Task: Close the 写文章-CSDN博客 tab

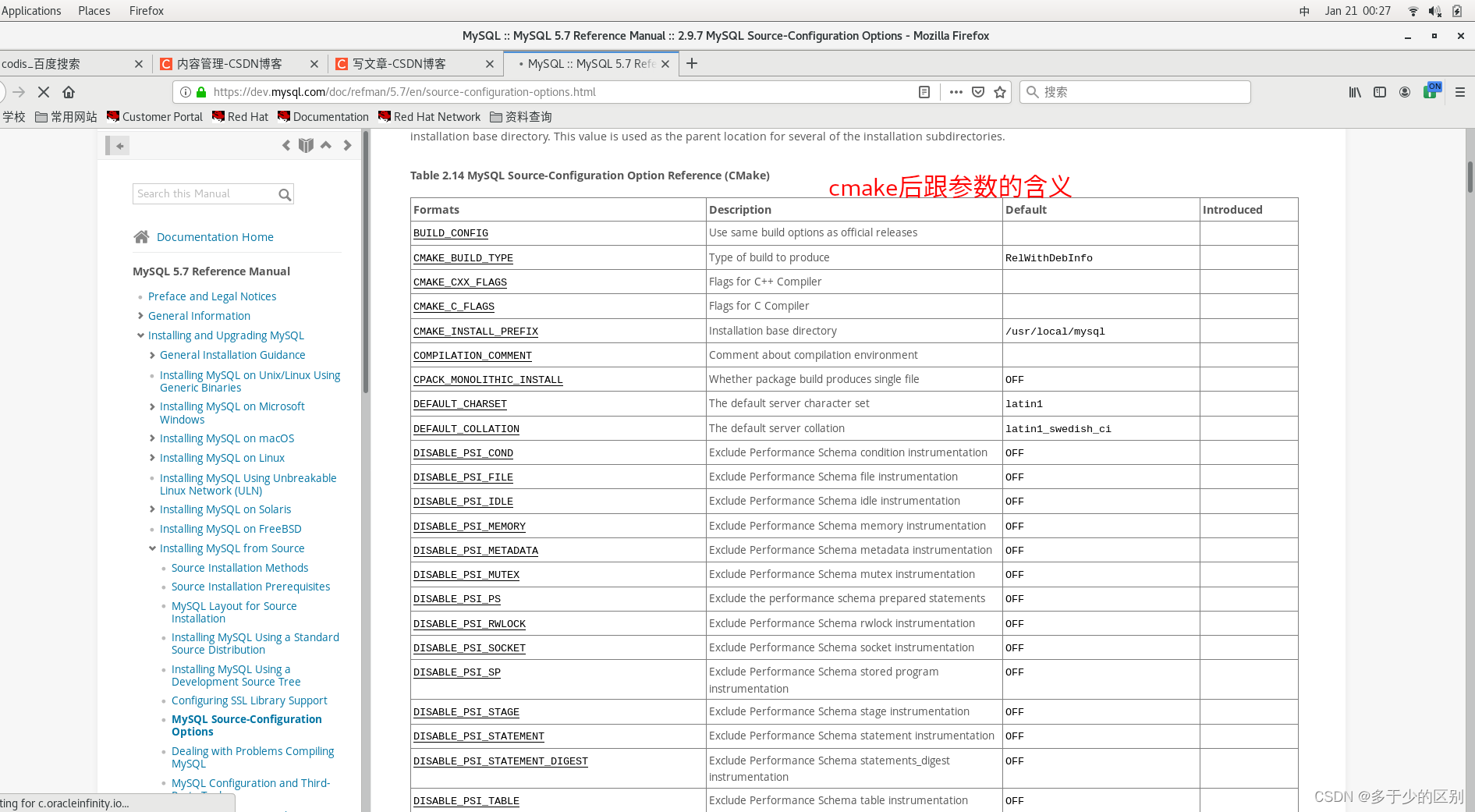Action: pos(490,64)
